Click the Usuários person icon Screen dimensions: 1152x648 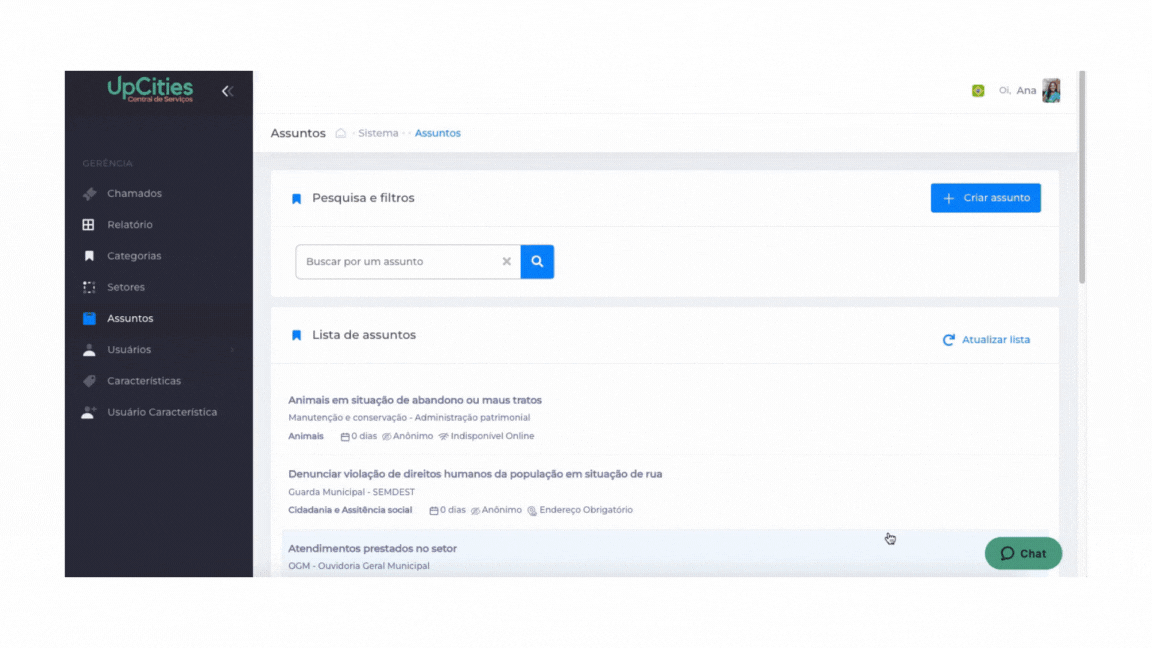point(89,350)
